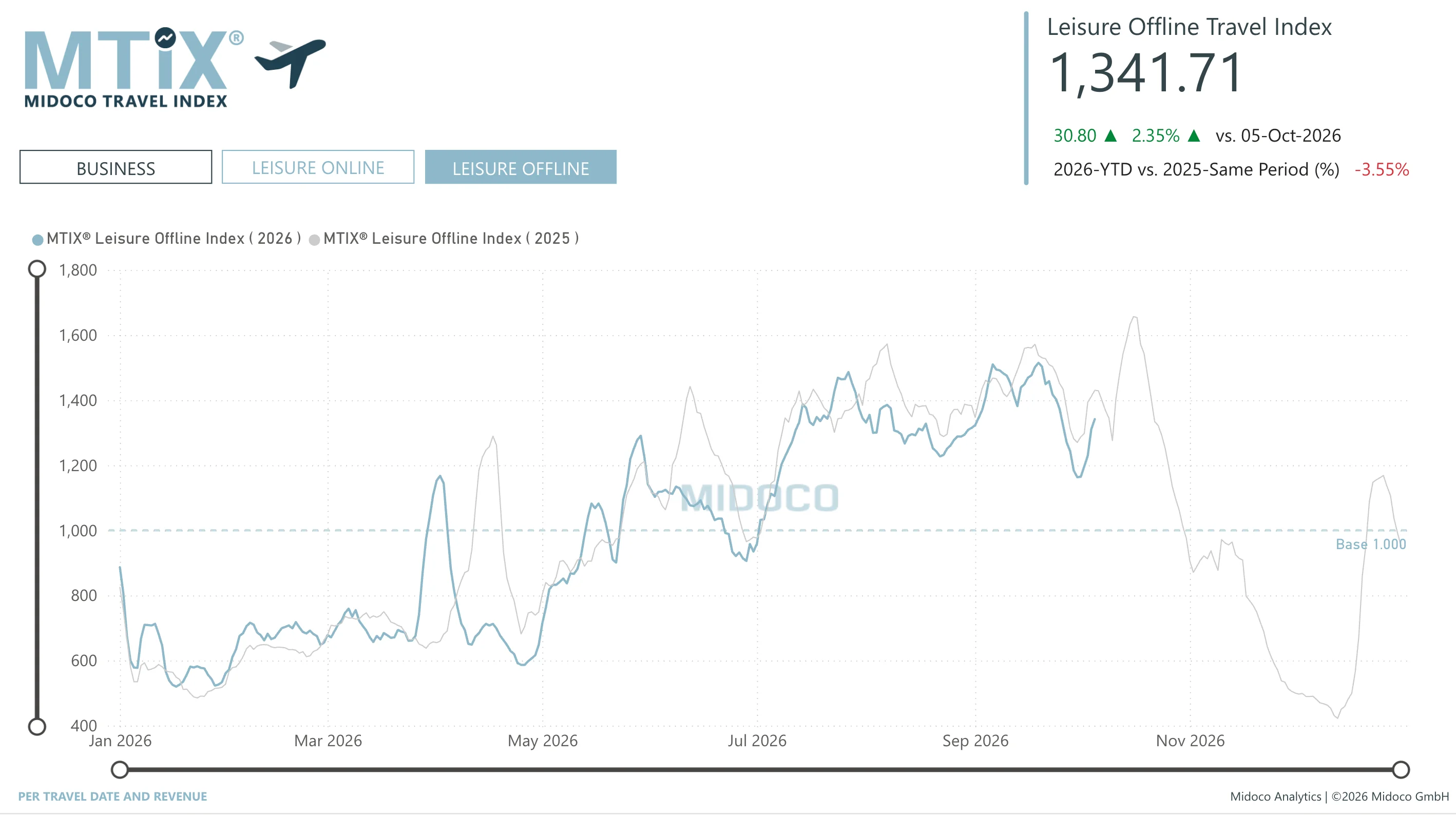Click the red -3.55% YTD value
This screenshot has height=815, width=1456.
pyautogui.click(x=1382, y=169)
